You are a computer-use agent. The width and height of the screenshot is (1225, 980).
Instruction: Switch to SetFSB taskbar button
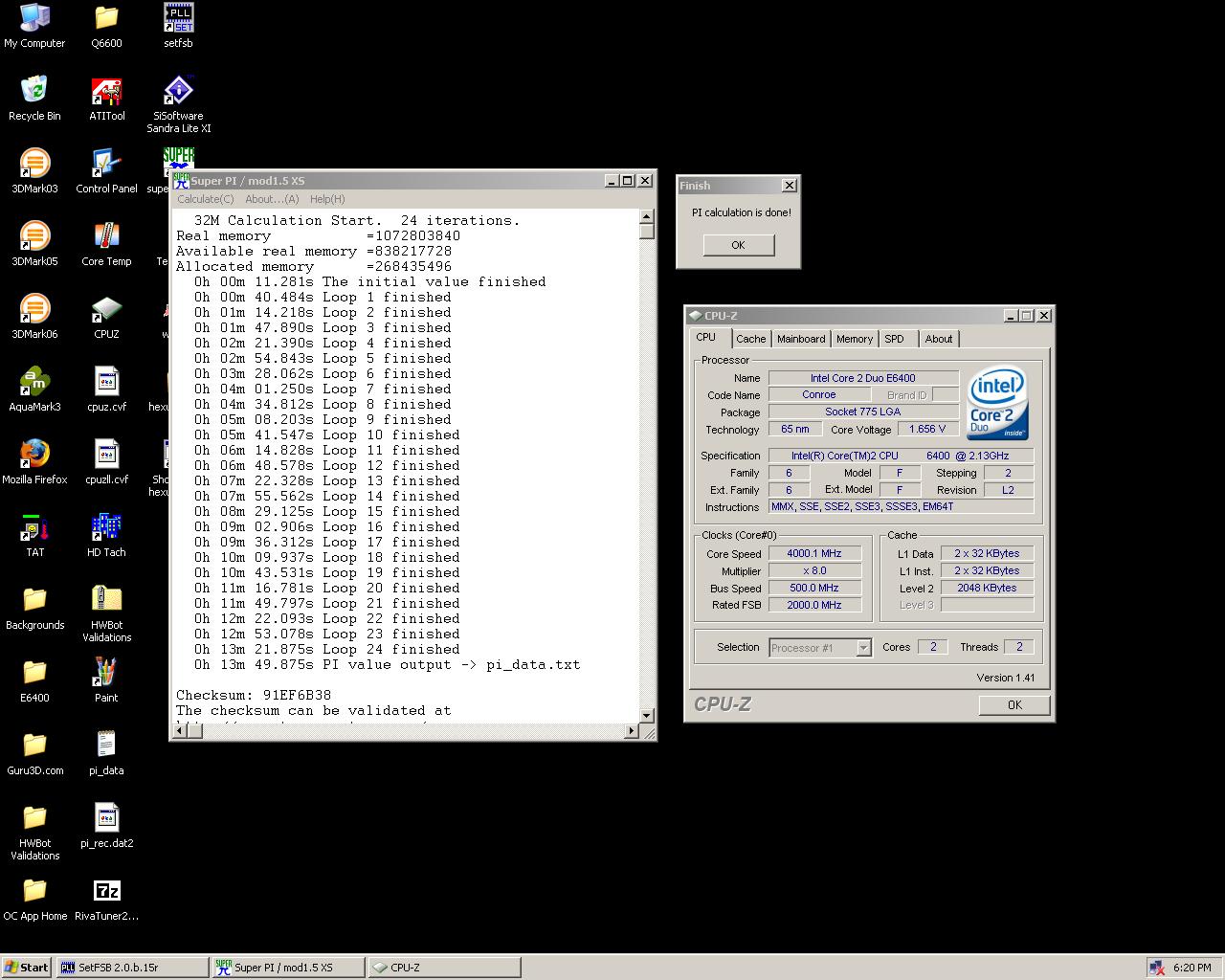[132, 968]
